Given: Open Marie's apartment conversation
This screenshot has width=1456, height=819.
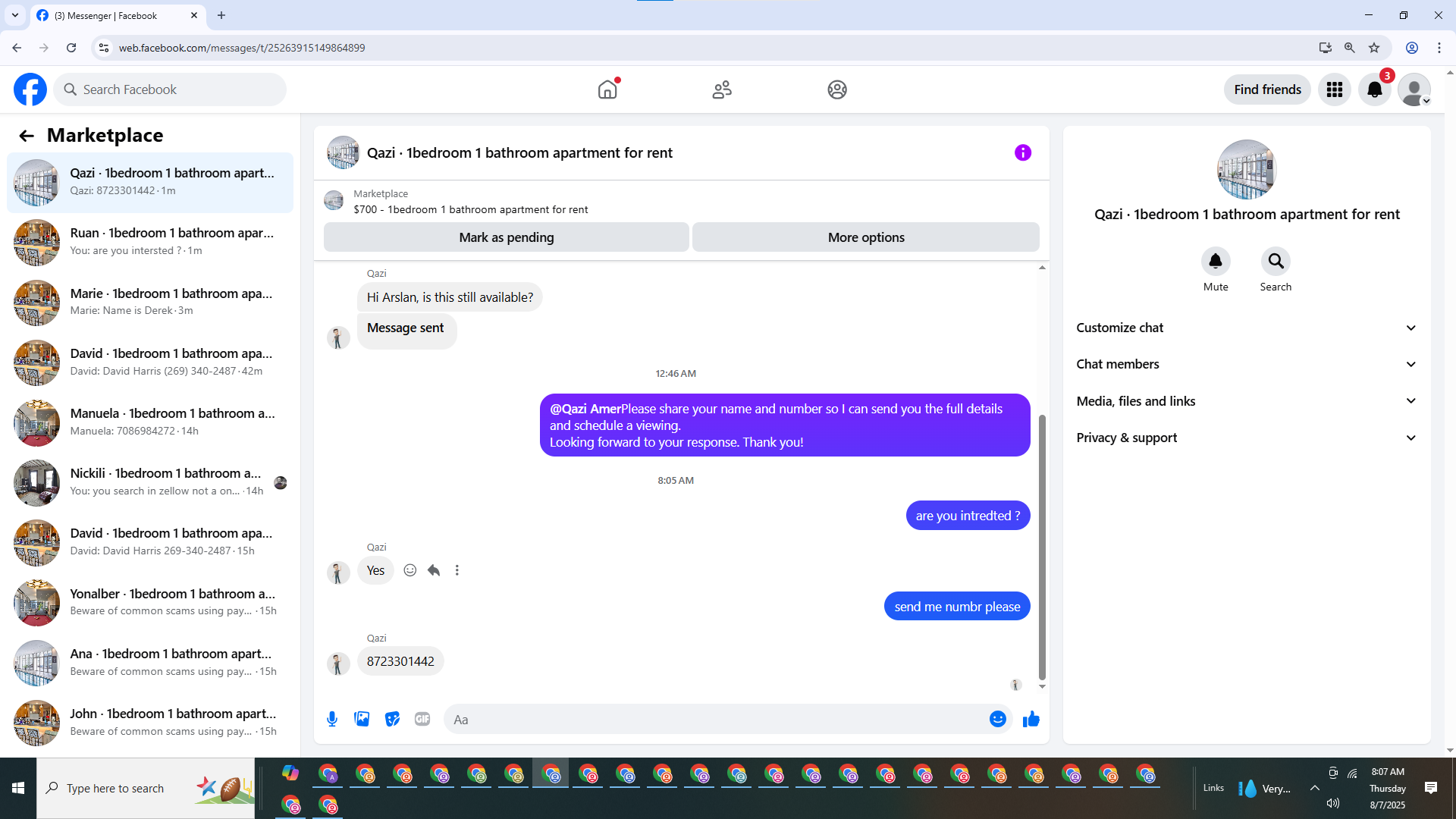Looking at the screenshot, I should (150, 303).
